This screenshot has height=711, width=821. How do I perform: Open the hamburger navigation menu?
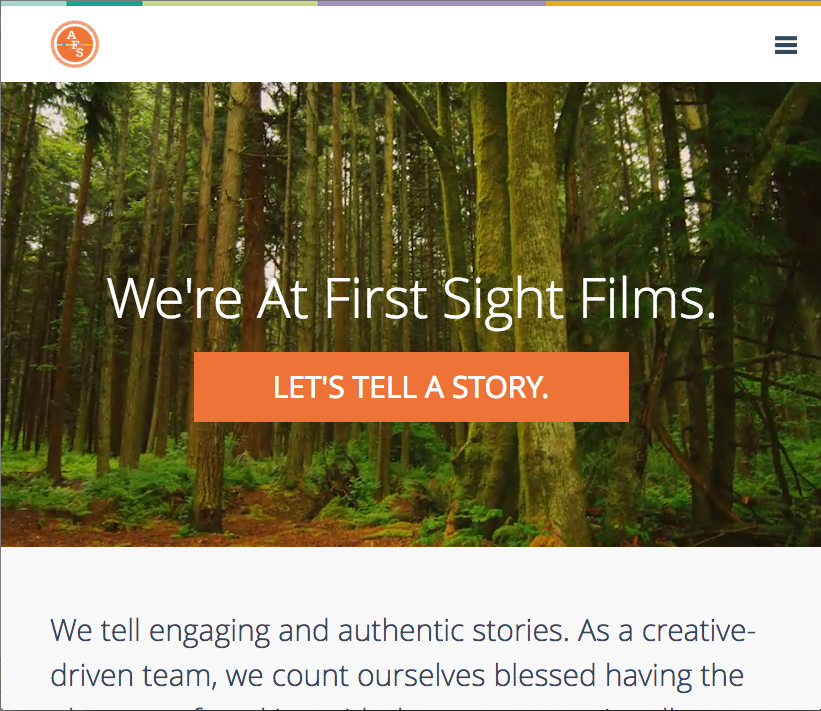785,45
